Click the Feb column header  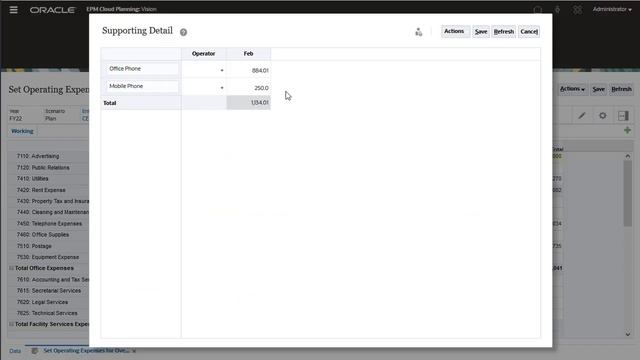(x=249, y=53)
